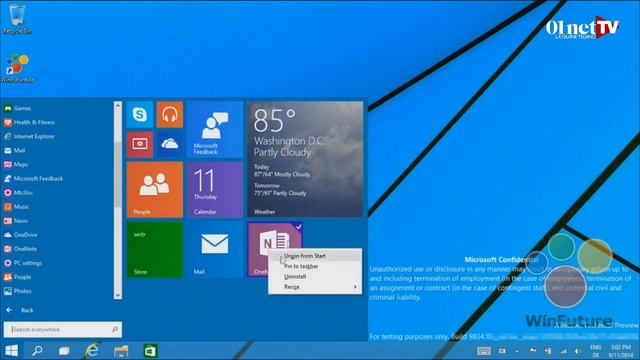Image resolution: width=640 pixels, height=360 pixels.
Task: Open the purple Calendar tile
Action: (215, 189)
